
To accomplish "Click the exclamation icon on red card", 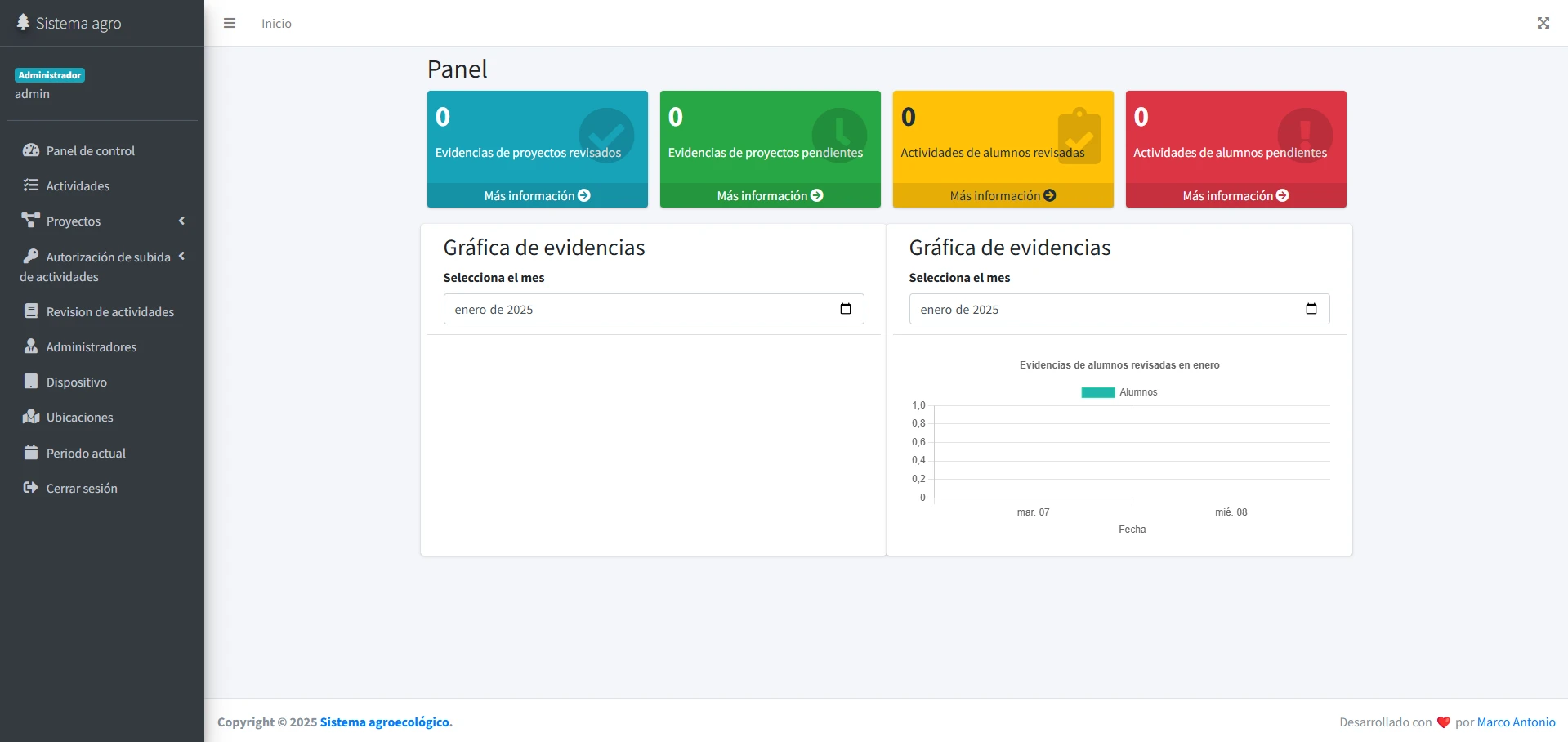I will (1305, 136).
